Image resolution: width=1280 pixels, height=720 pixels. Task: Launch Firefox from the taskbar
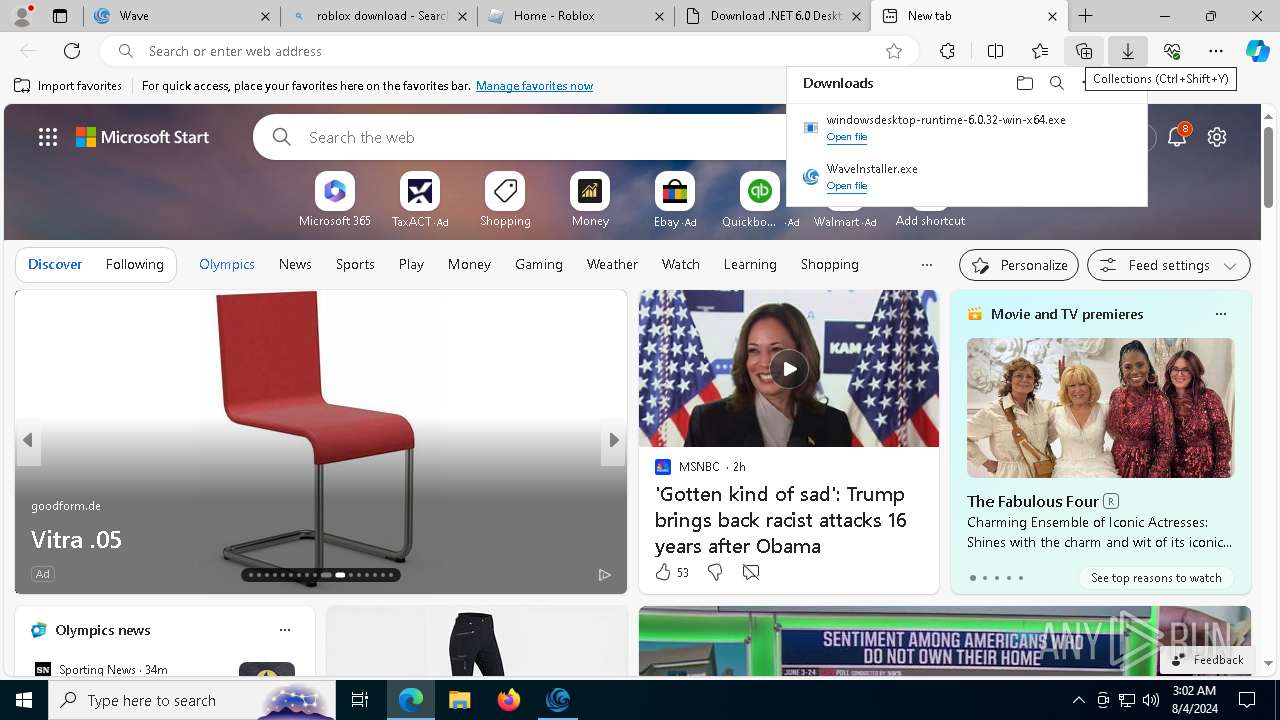click(508, 700)
